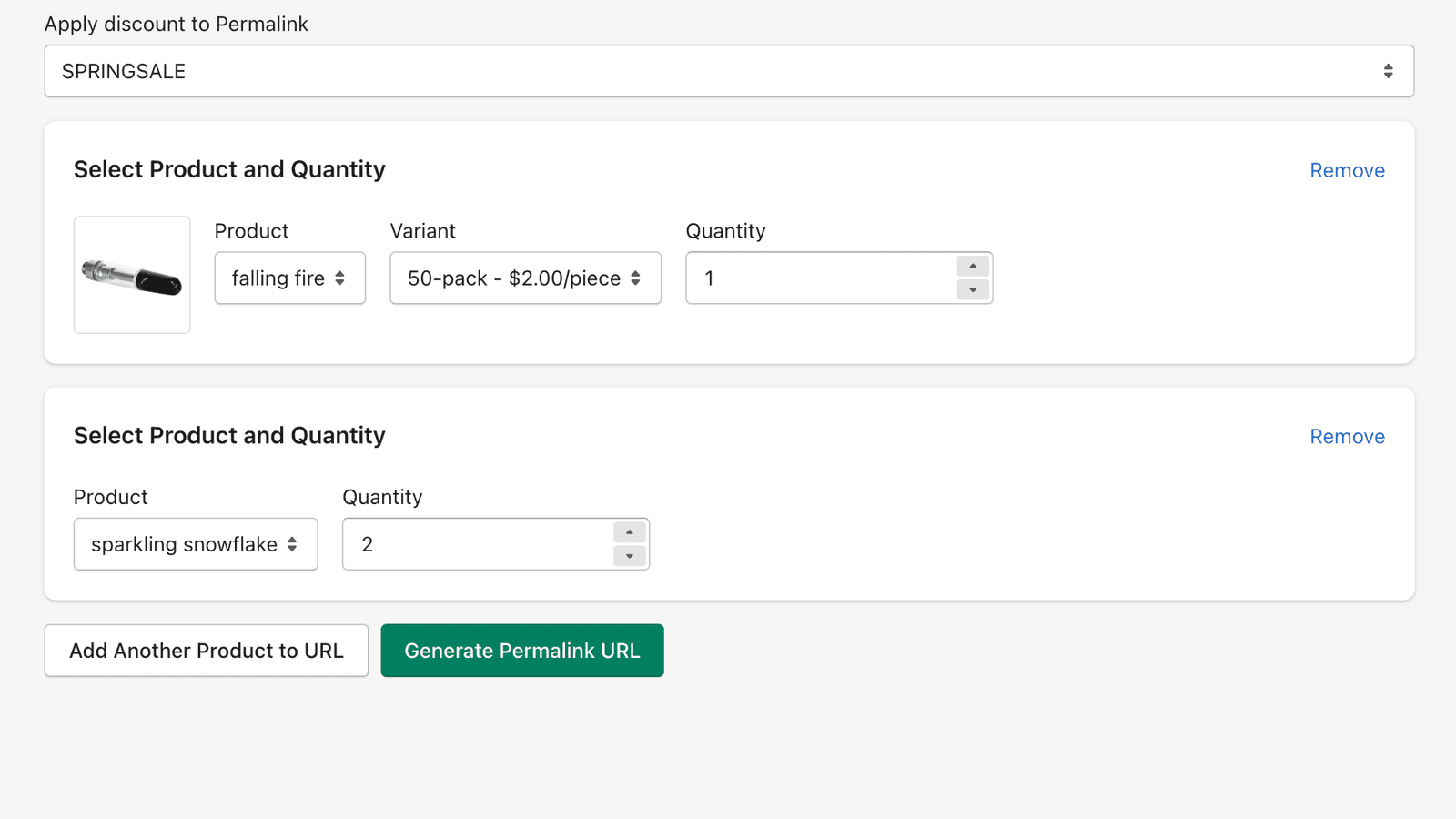1456x819 pixels.
Task: Click the falling fire product thumbnail
Action: point(131,275)
